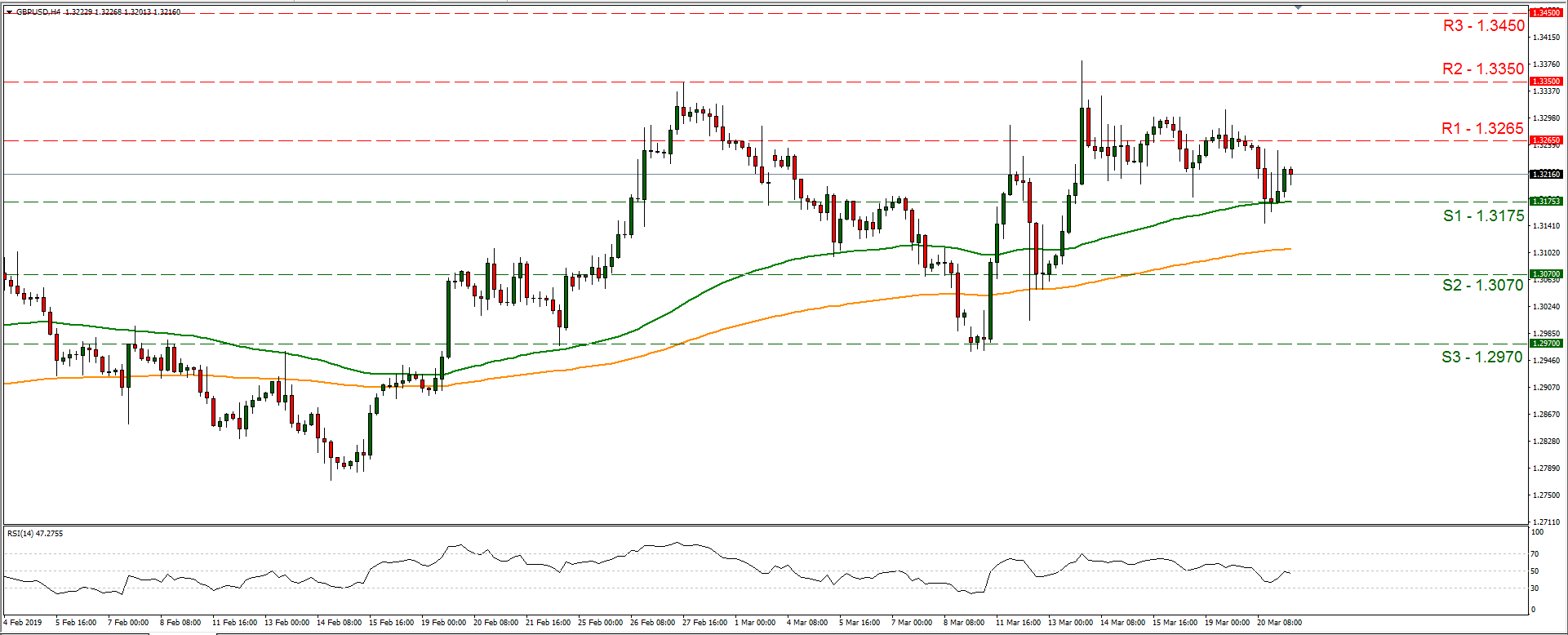The width and height of the screenshot is (1568, 635).
Task: Click the 7 Mar 00:00 time label
Action: tap(912, 623)
